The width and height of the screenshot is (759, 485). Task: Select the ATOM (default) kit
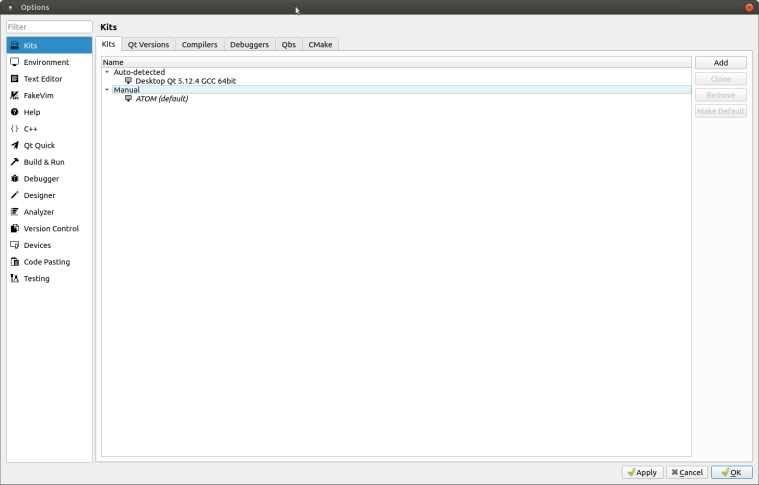point(161,99)
